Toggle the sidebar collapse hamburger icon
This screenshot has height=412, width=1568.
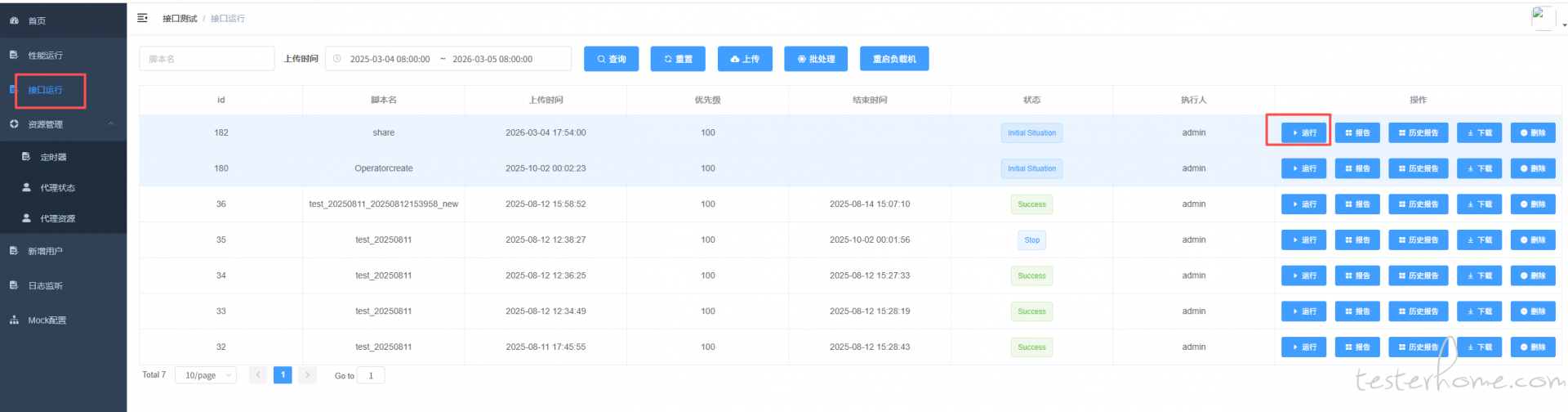142,18
